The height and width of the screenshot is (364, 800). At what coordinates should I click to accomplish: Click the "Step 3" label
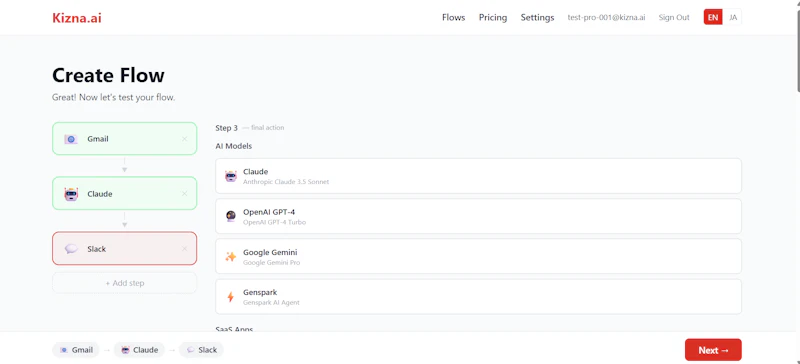227,128
